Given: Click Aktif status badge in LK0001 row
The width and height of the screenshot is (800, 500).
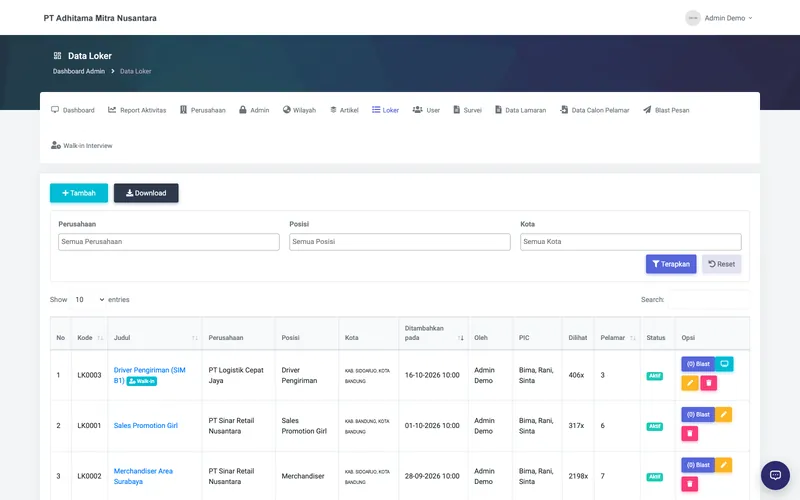Looking at the screenshot, I should click(655, 427).
